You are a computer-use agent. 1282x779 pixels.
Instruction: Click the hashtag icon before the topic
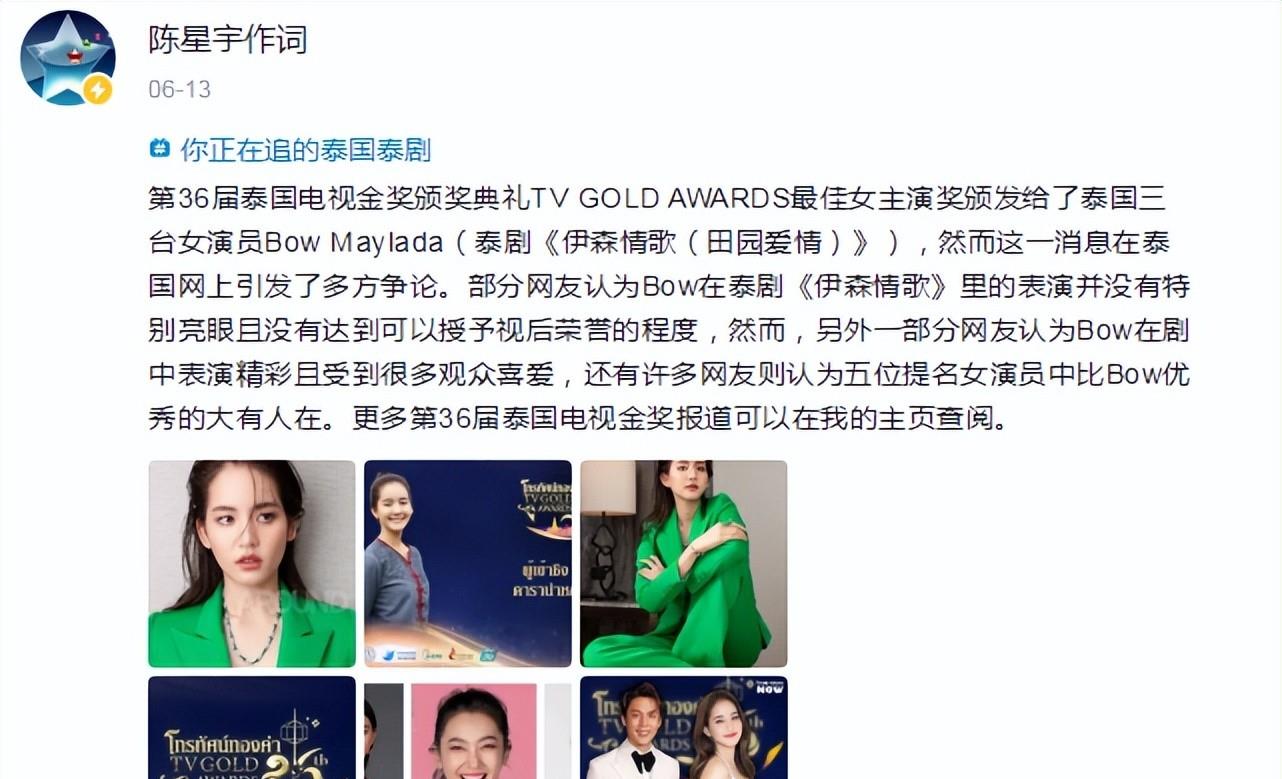point(159,149)
